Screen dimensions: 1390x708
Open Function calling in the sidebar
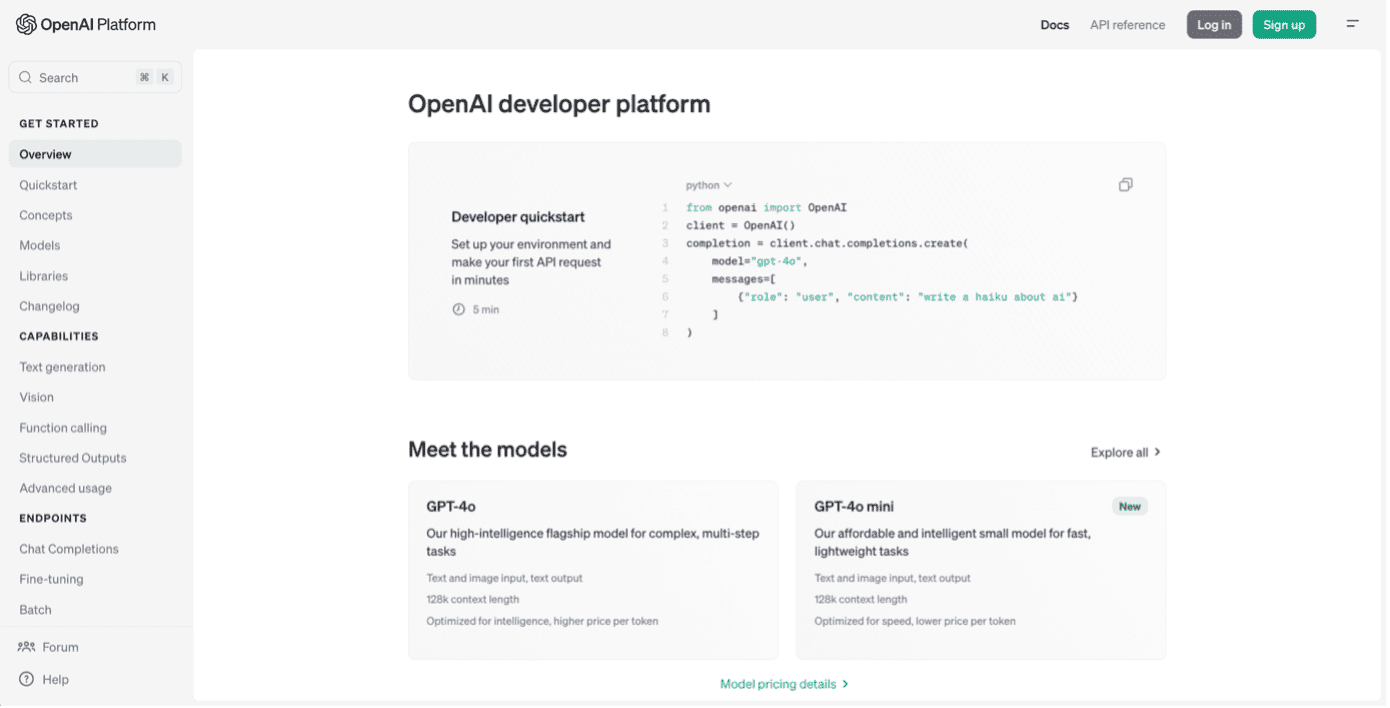[63, 428]
